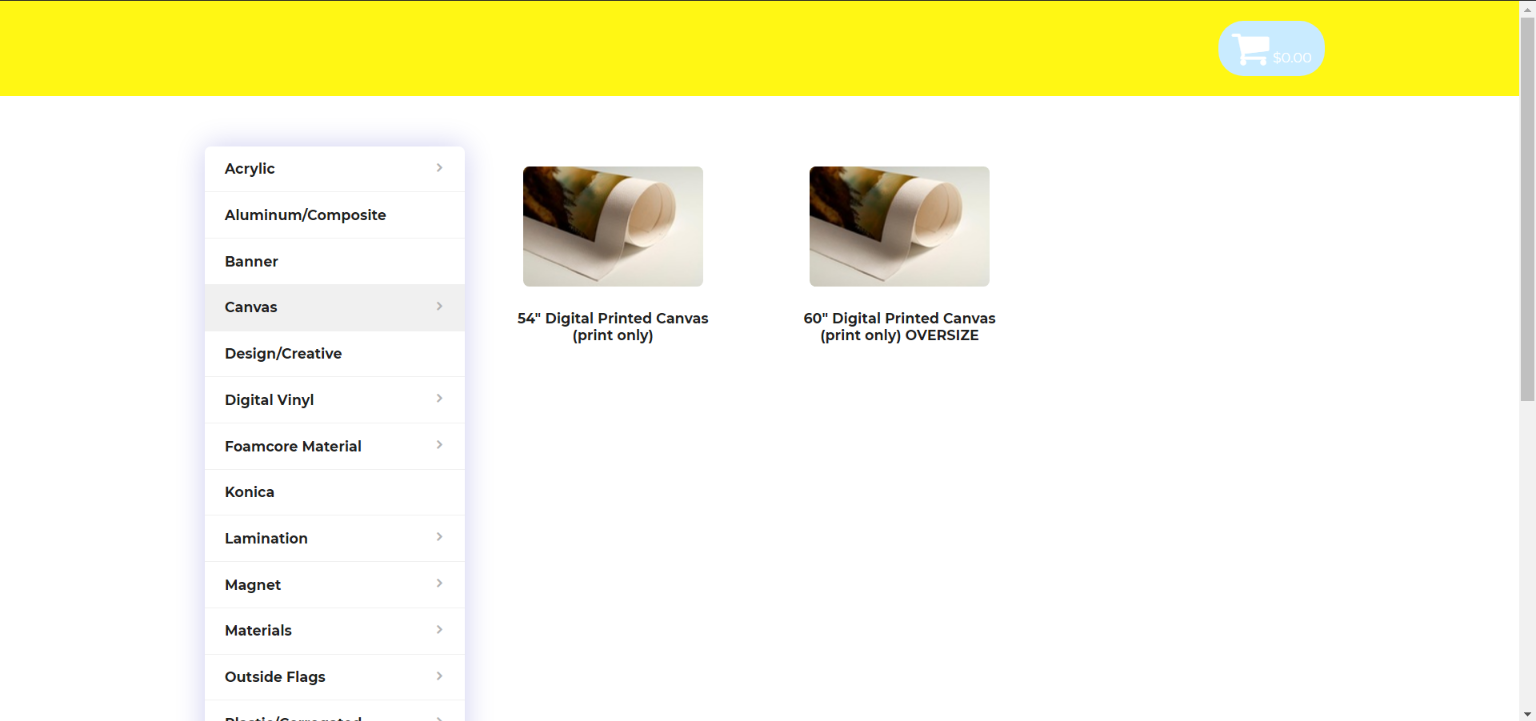This screenshot has height=721, width=1536.
Task: Select the Digital Vinyl category
Action: [335, 400]
